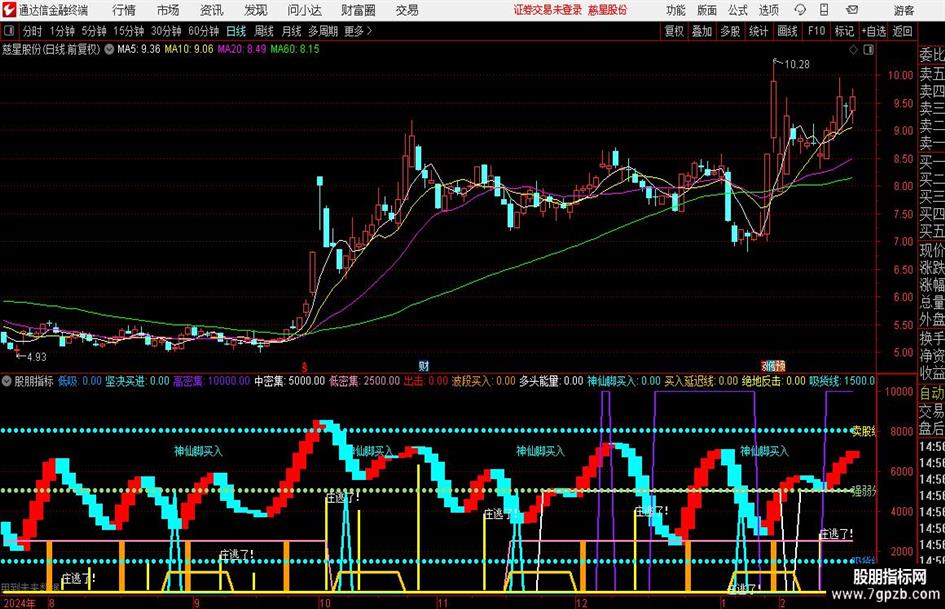Switch to the 分时 period tab

33,31
